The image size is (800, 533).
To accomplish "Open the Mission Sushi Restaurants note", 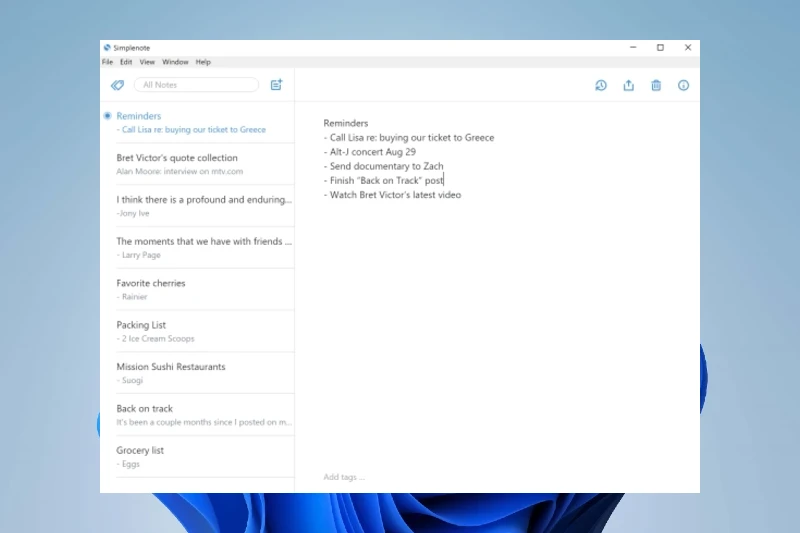I will tap(198, 373).
